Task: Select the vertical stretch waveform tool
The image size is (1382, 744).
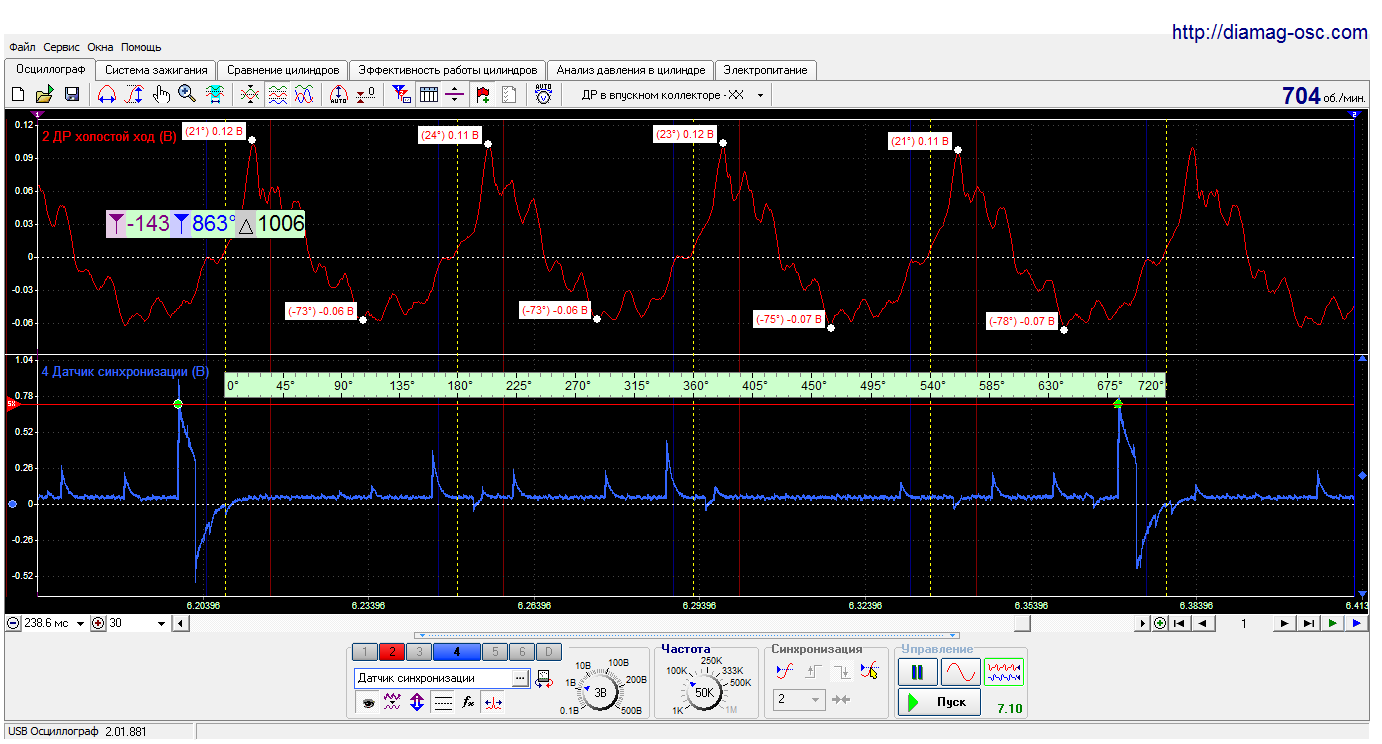Action: tap(134, 95)
